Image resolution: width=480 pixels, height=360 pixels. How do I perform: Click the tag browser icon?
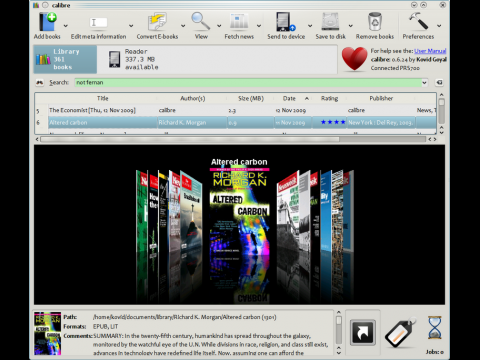[x=400, y=332]
